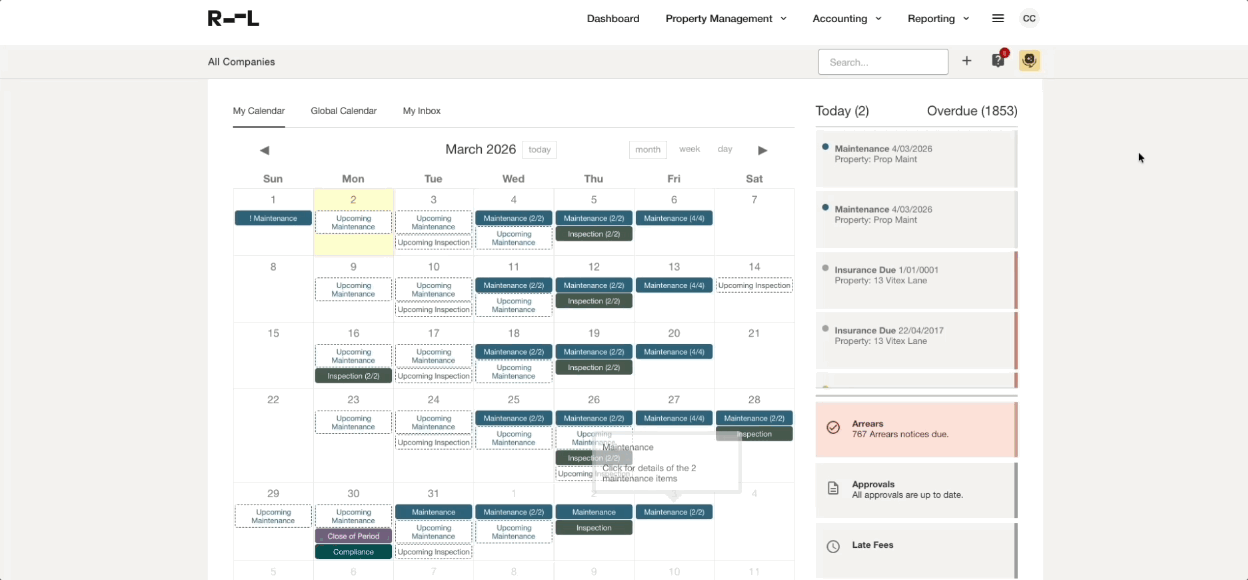Advance to next month with right arrow
This screenshot has height=580, width=1248.
(762, 150)
